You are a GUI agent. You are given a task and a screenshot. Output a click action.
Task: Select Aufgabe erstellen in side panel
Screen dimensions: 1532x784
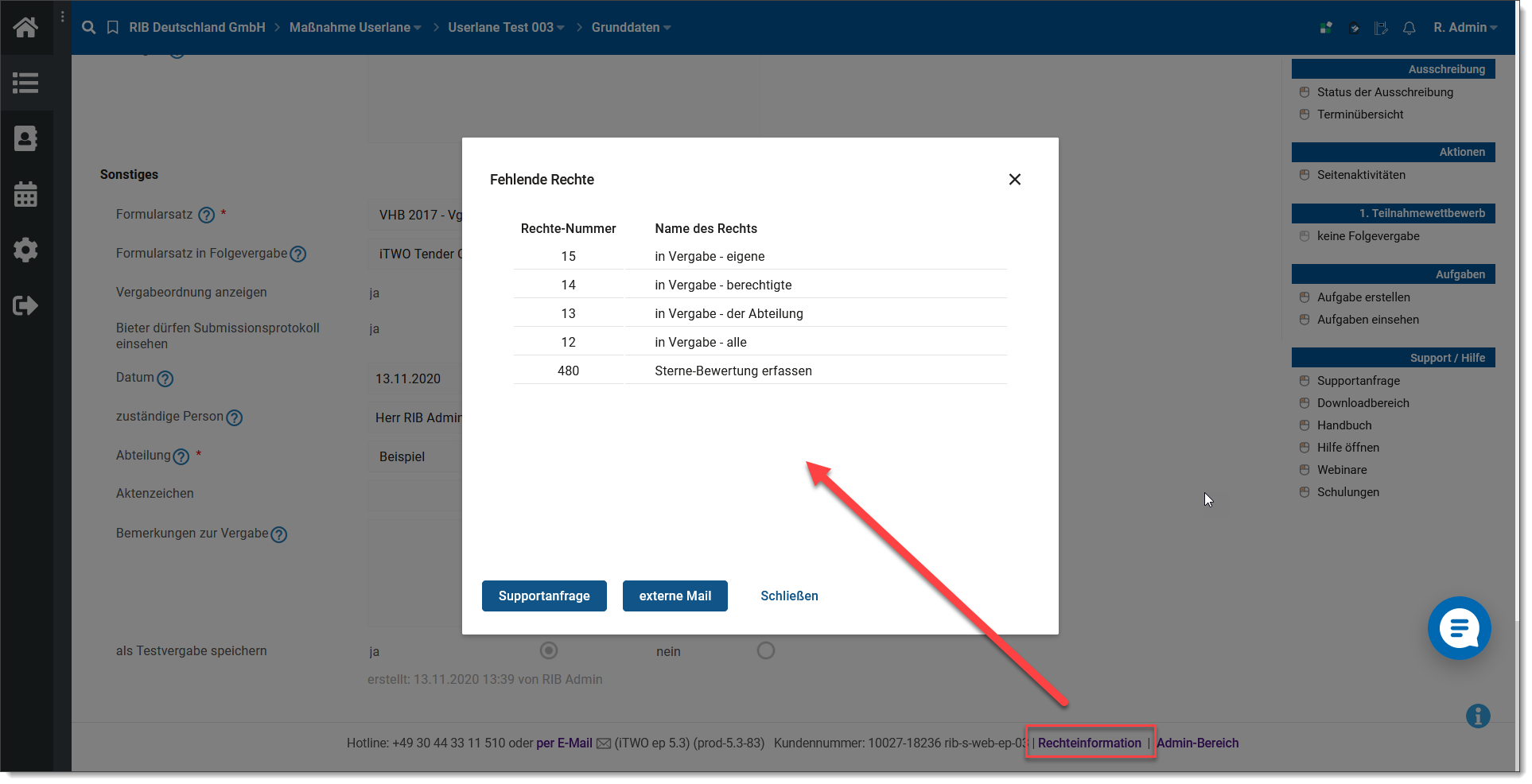[1363, 297]
